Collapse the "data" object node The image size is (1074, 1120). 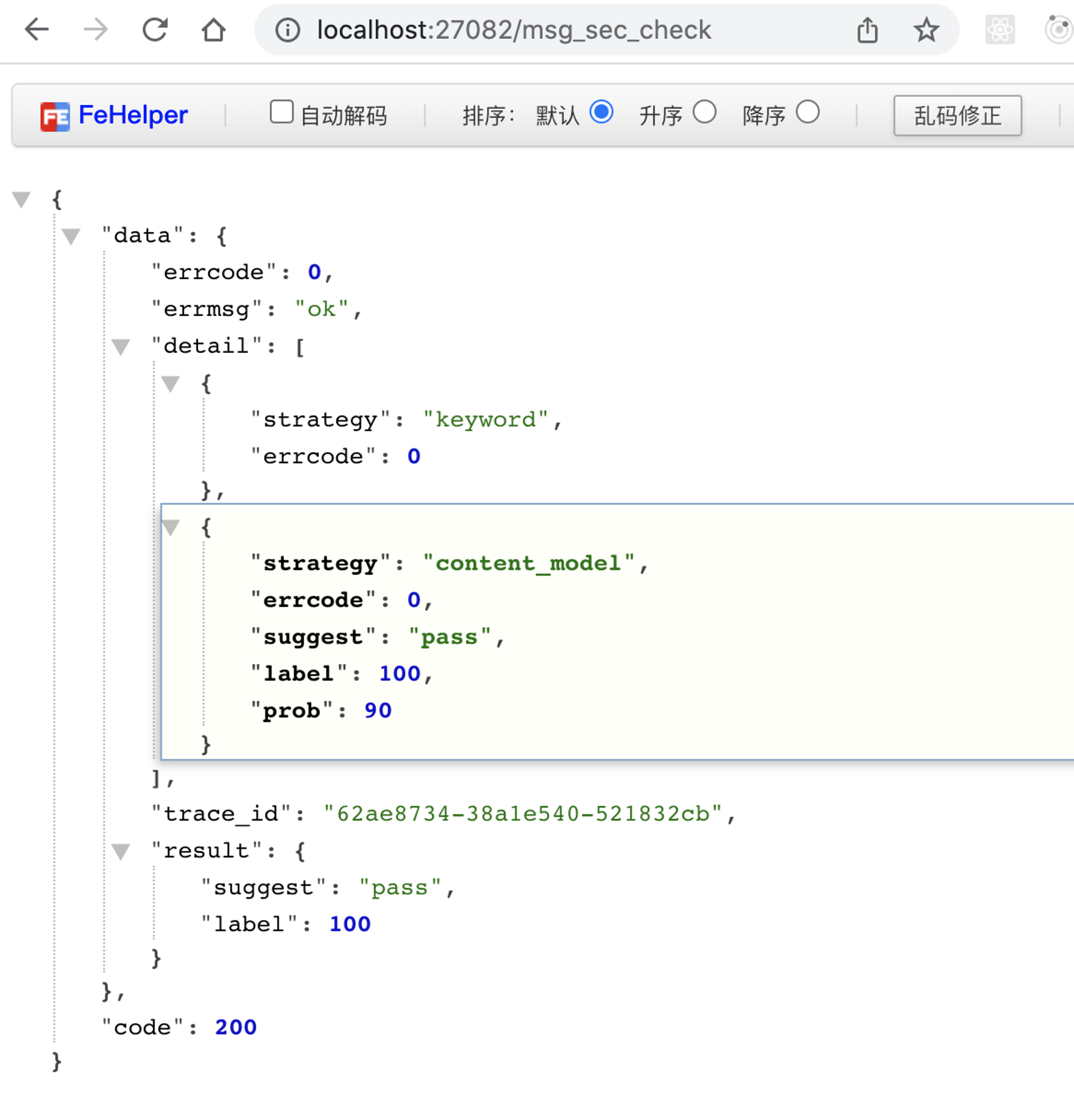(72, 236)
